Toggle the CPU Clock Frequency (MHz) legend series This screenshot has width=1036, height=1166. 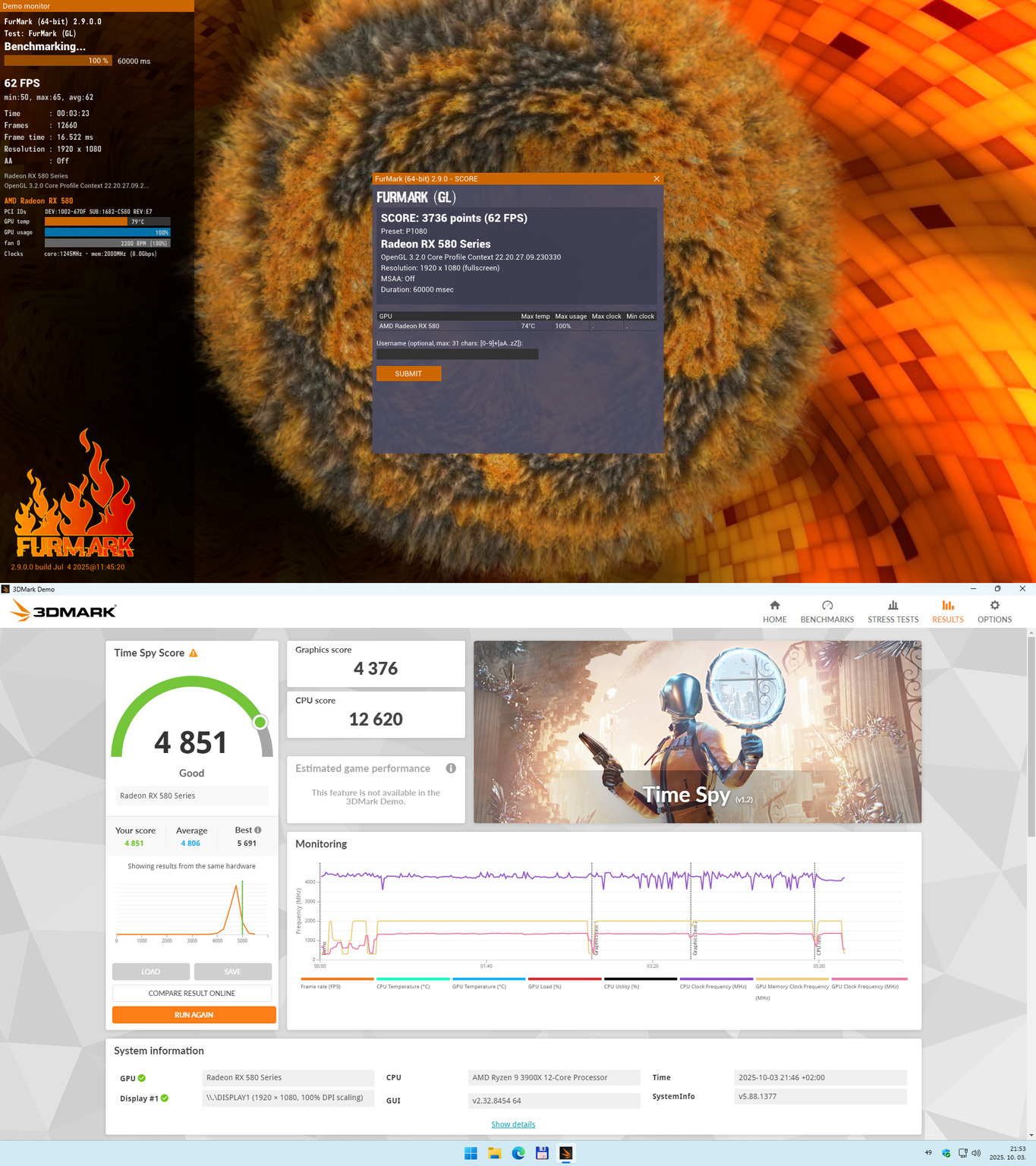click(716, 984)
